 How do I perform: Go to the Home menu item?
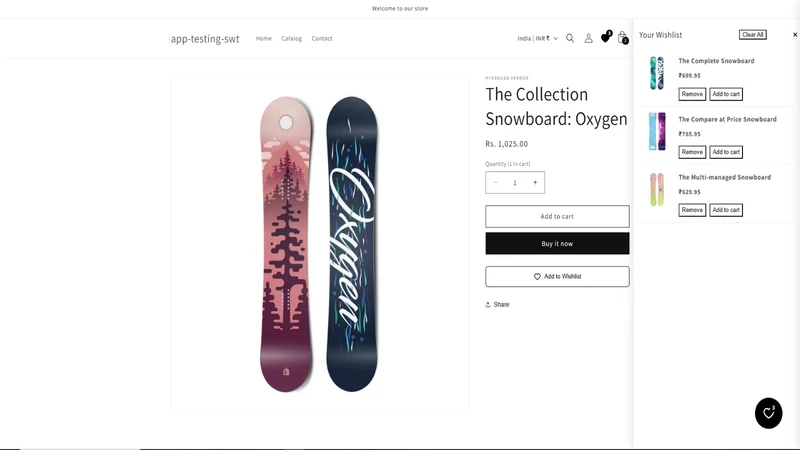coord(264,38)
